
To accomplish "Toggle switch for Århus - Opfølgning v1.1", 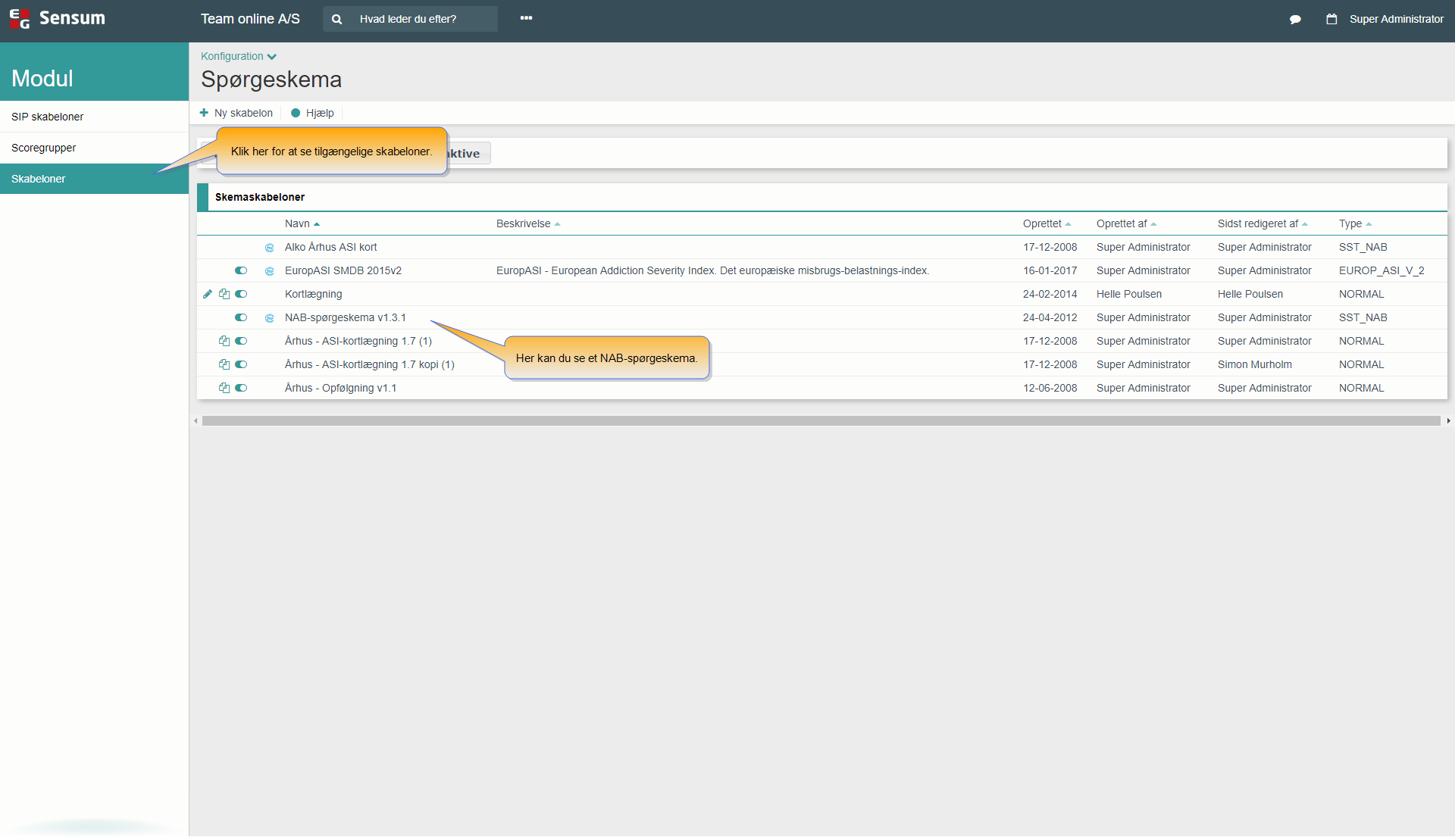I will (x=241, y=388).
